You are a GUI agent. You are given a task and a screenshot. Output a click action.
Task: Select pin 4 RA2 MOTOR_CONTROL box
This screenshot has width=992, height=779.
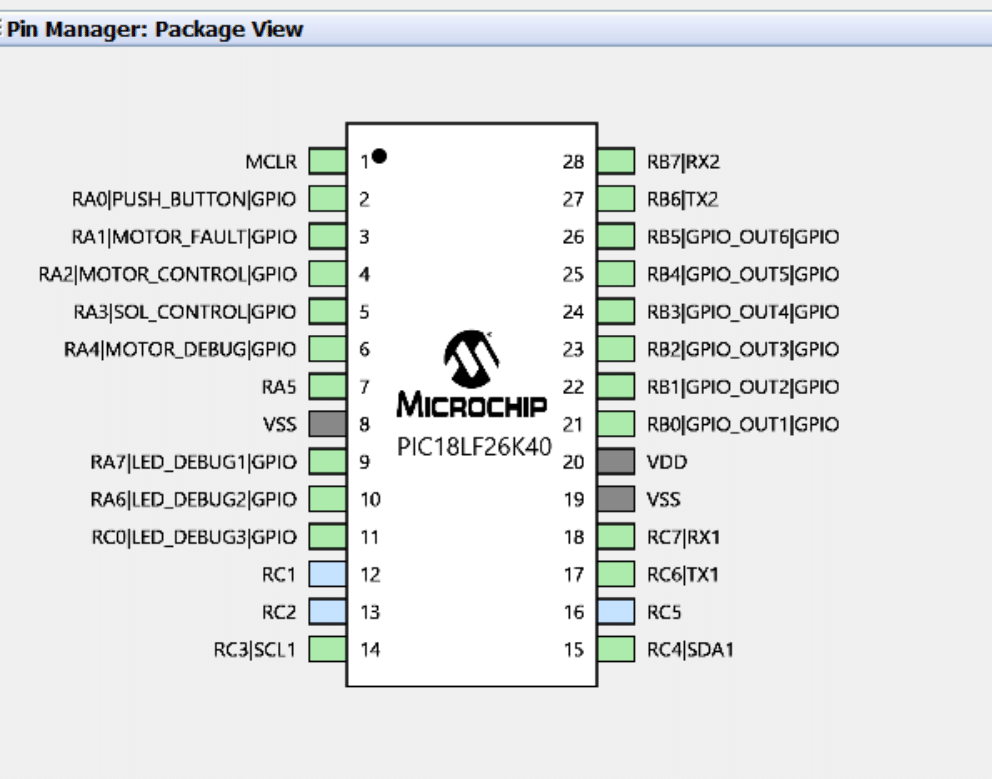pyautogui.click(x=328, y=274)
